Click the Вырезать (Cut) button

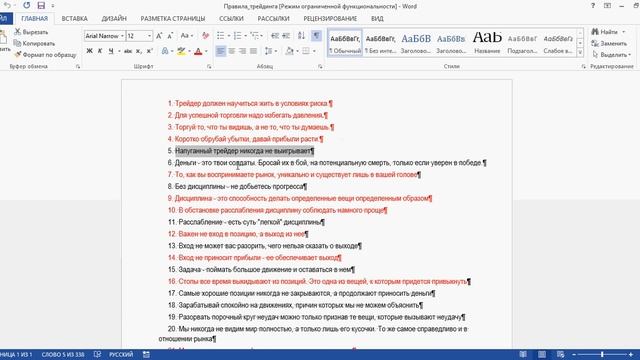point(31,32)
